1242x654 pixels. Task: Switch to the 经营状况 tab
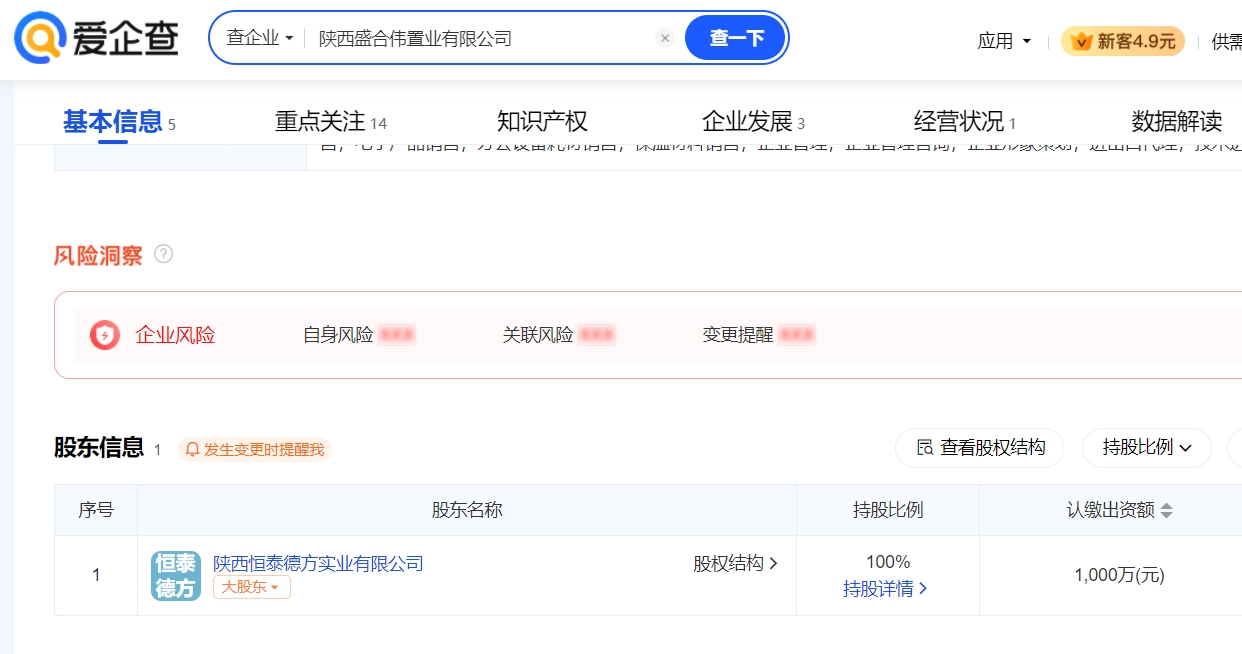tap(965, 122)
